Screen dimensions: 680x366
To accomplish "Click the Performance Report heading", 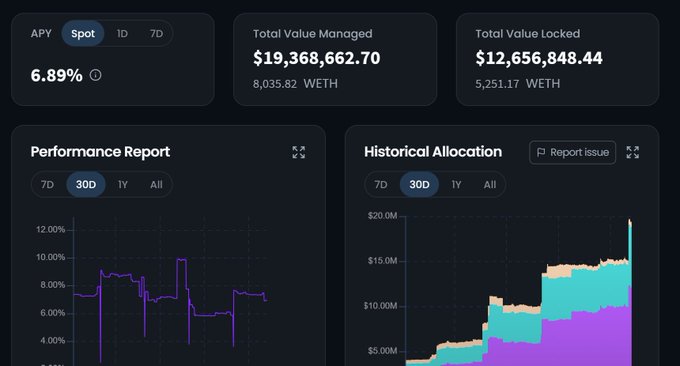I will pos(100,152).
